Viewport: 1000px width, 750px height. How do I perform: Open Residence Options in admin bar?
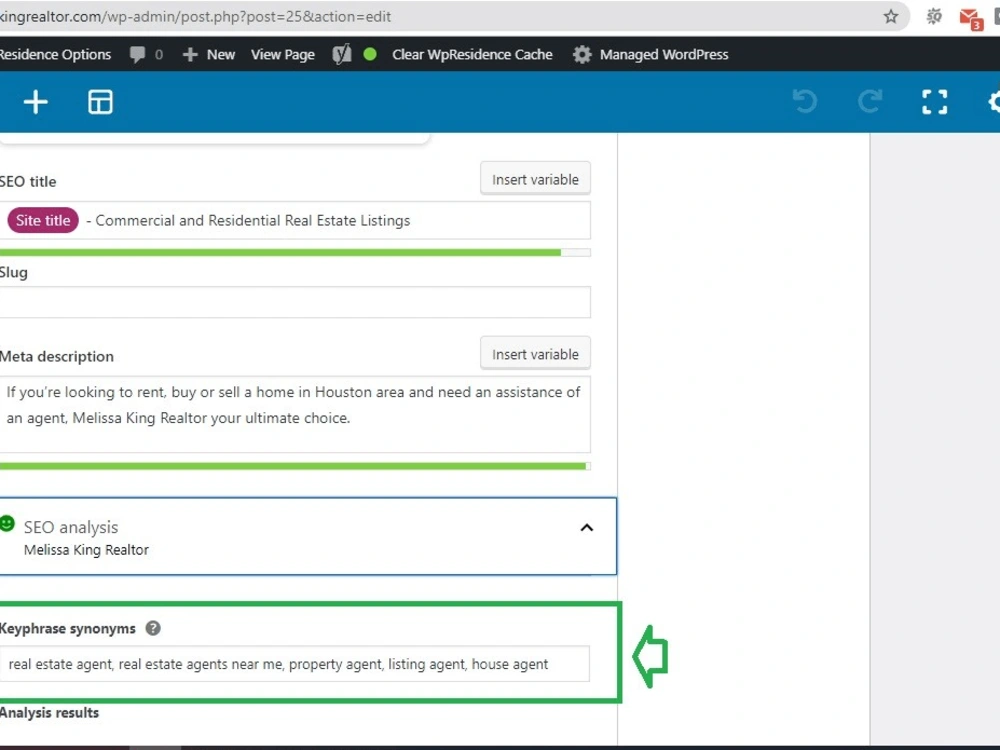(x=55, y=55)
